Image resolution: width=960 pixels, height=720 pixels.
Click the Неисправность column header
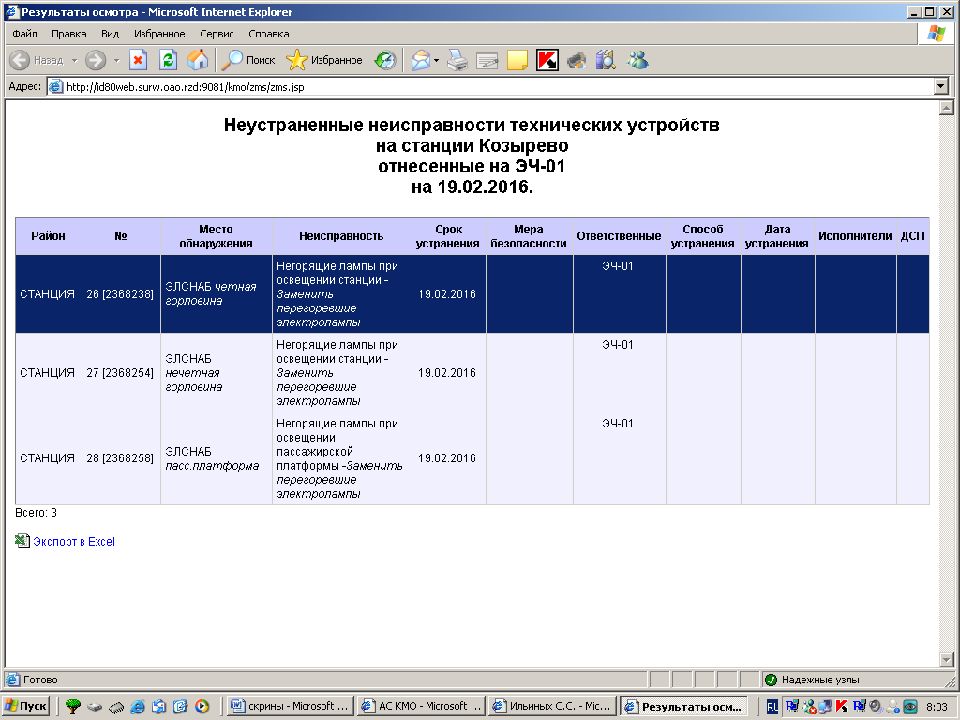341,236
